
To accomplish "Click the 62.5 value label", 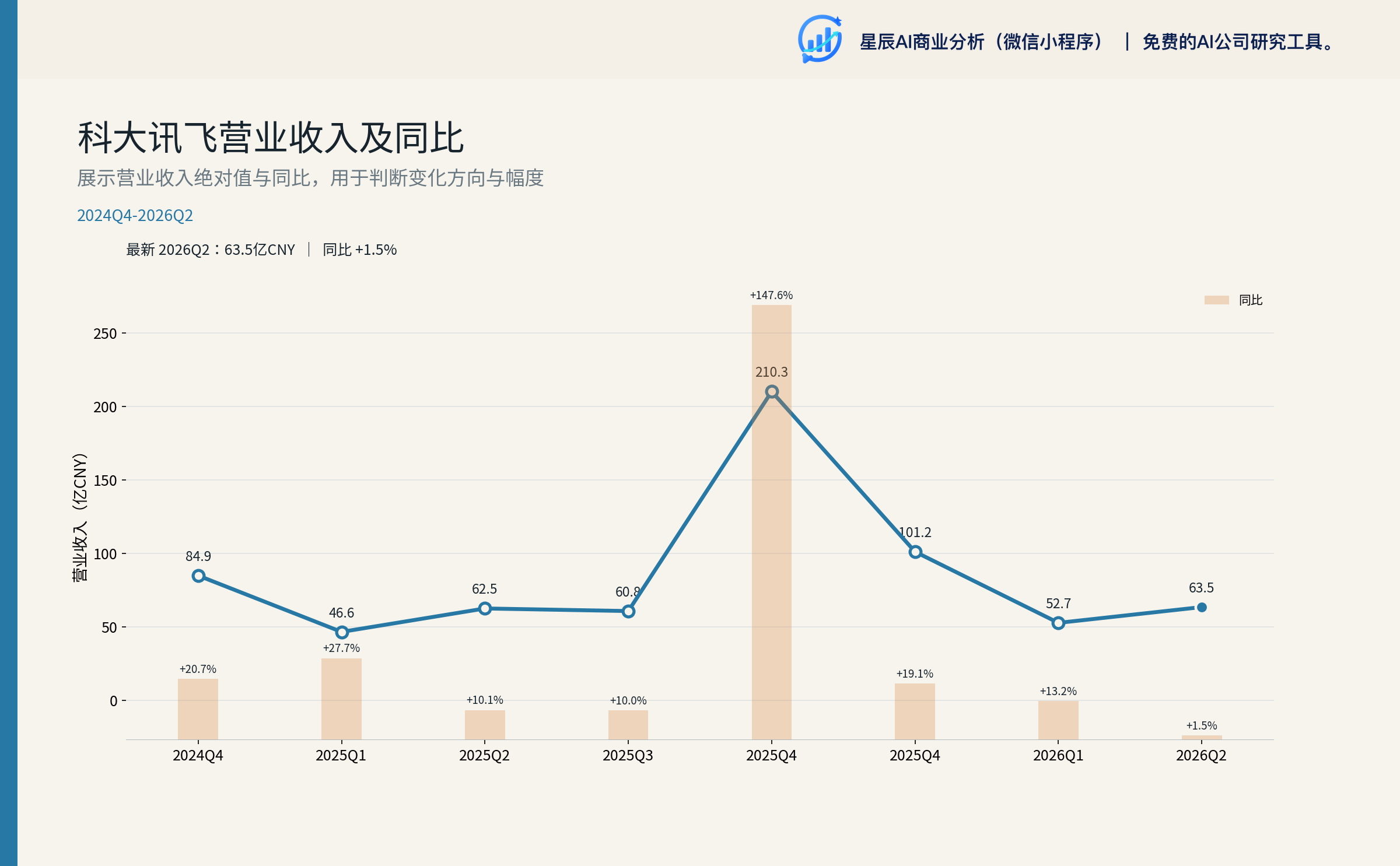I will (485, 589).
